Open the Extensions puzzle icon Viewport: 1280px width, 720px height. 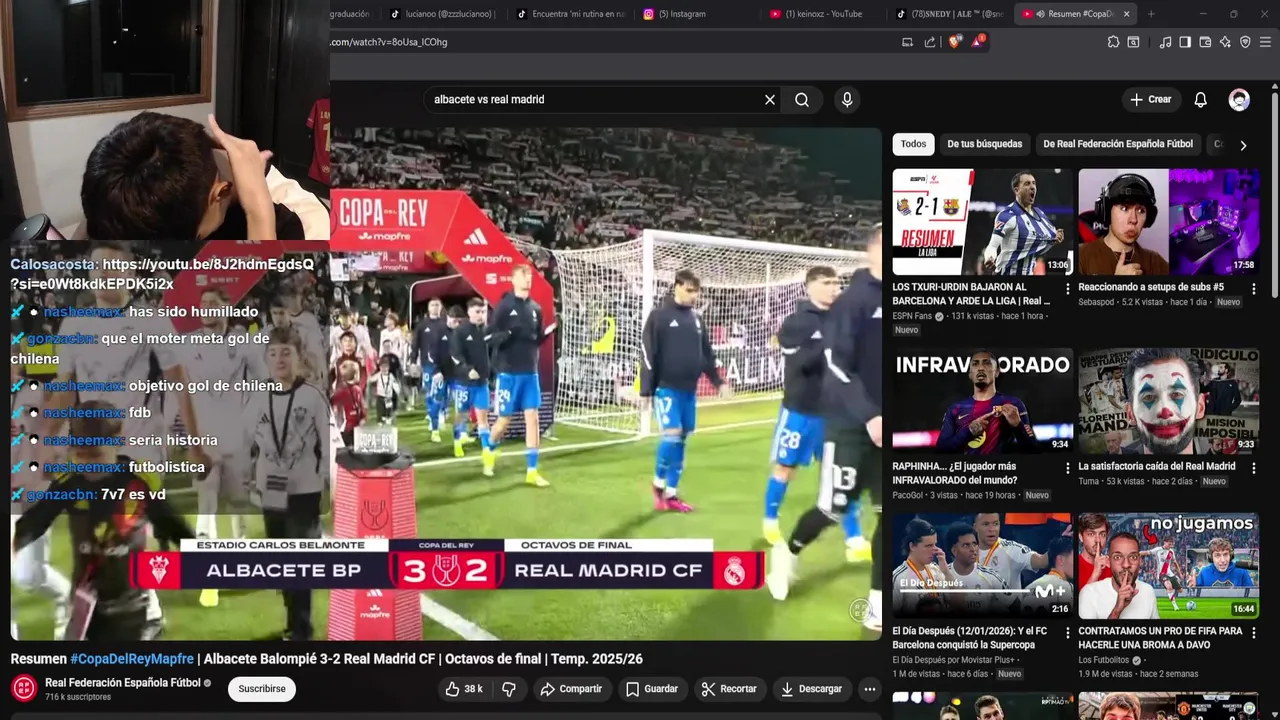click(x=1113, y=42)
